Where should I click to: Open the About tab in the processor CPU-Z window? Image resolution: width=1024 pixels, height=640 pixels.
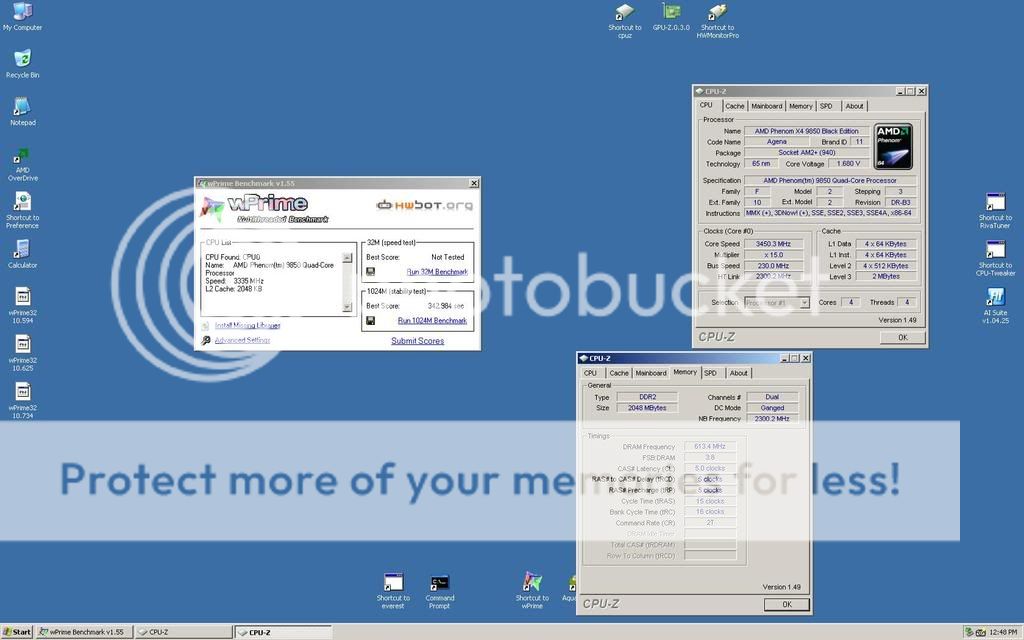click(x=854, y=106)
